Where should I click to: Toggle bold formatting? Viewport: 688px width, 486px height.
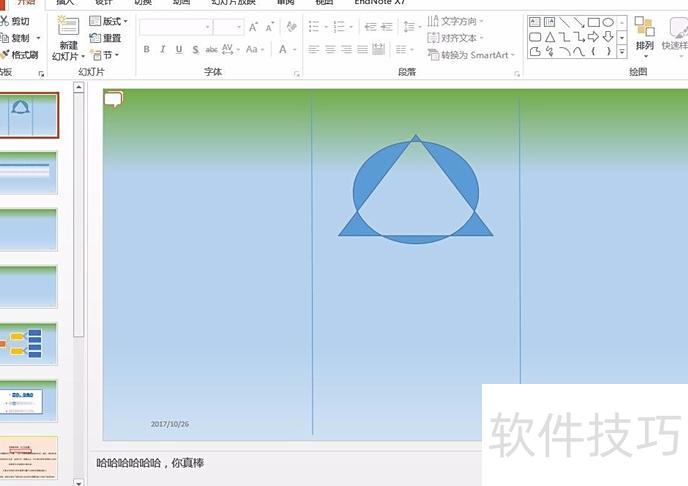[147, 49]
